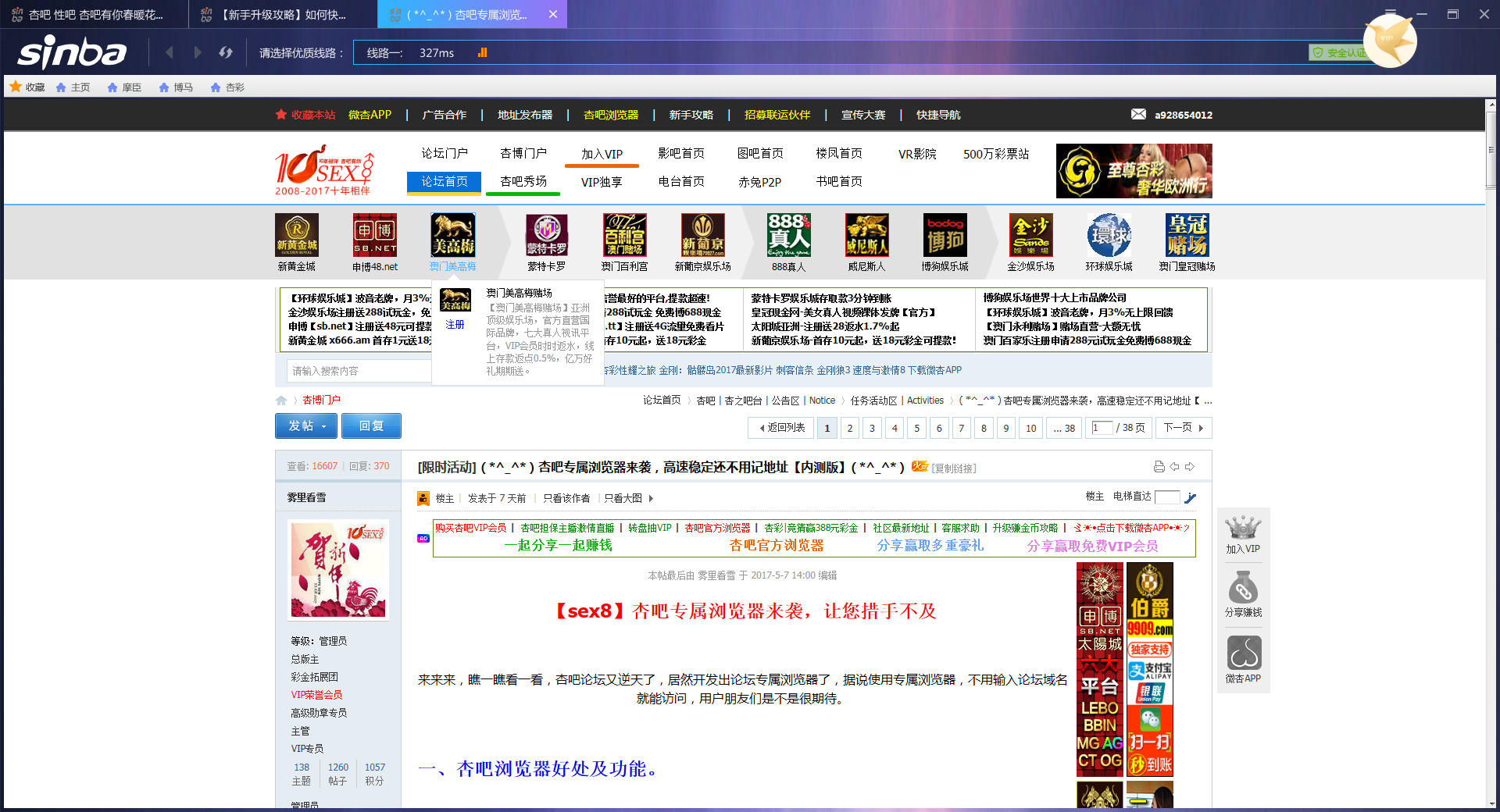Open the 购买杏吧VIP会员 link
The image size is (1500, 812).
[x=470, y=528]
